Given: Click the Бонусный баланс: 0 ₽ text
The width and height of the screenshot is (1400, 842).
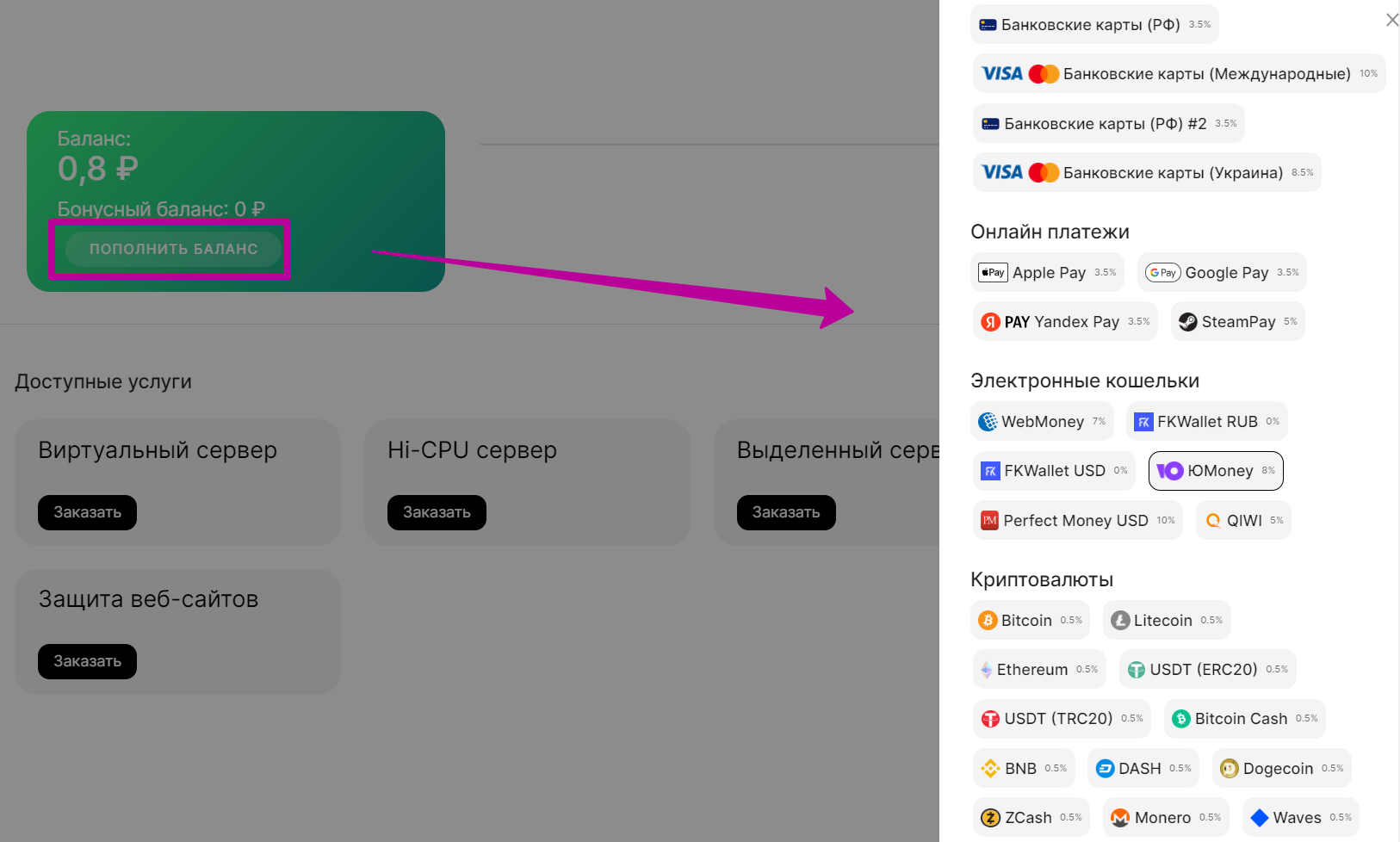Looking at the screenshot, I should coord(161,209).
